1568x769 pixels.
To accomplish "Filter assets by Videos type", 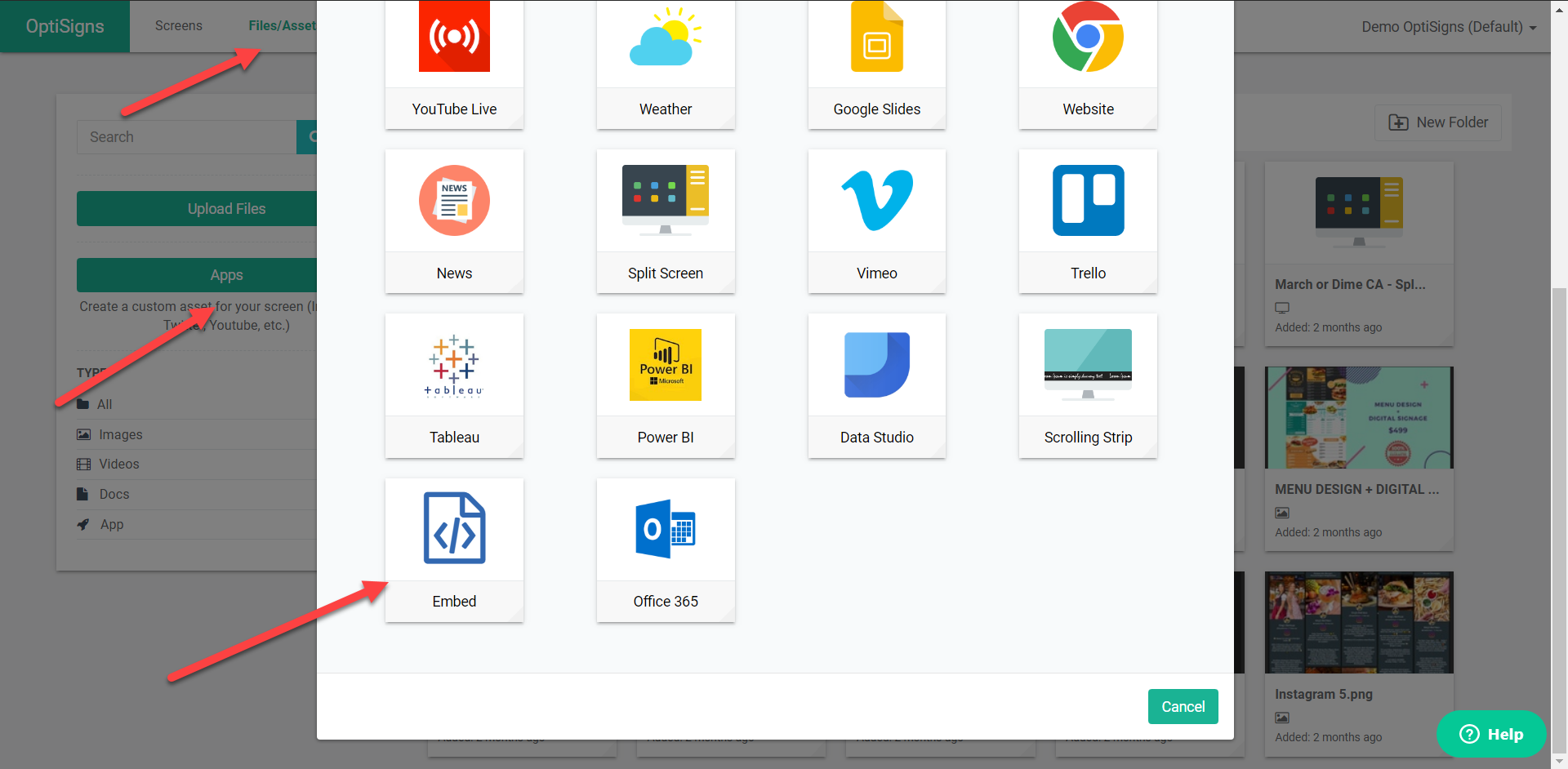I will coord(118,464).
